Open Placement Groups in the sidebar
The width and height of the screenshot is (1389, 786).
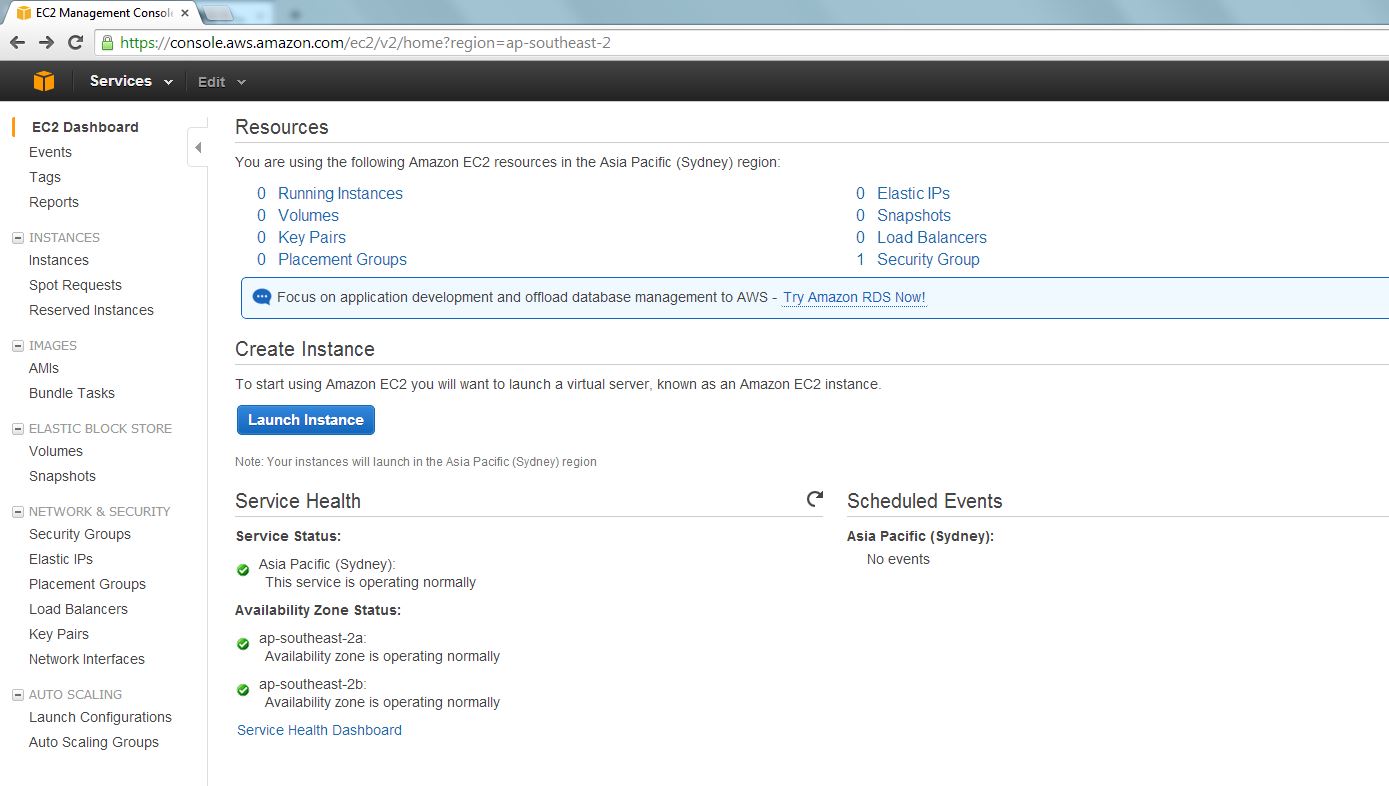coord(87,584)
